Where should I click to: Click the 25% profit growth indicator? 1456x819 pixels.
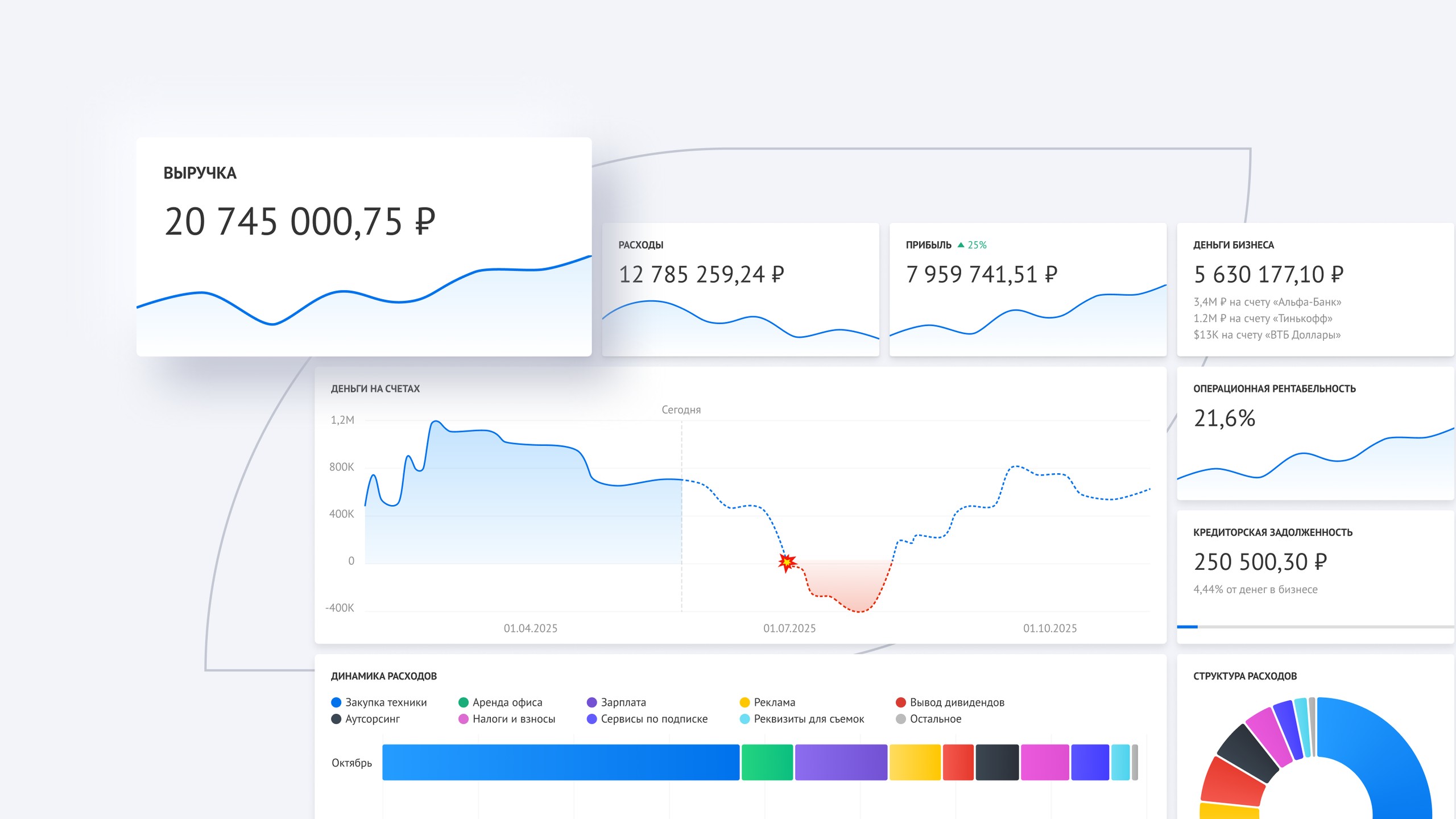pyautogui.click(x=972, y=245)
